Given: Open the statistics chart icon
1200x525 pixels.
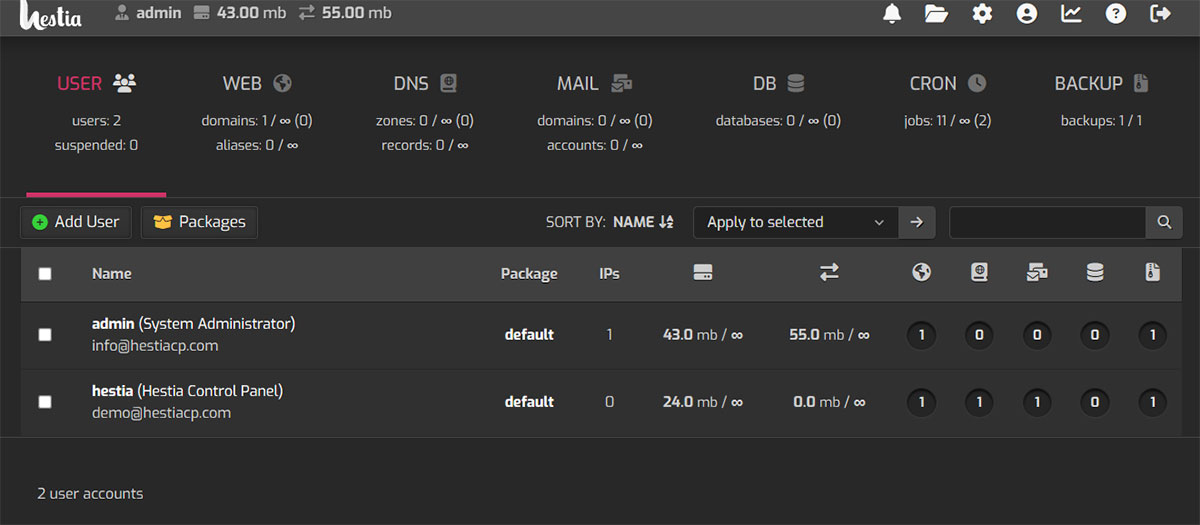Looking at the screenshot, I should pos(1071,14).
